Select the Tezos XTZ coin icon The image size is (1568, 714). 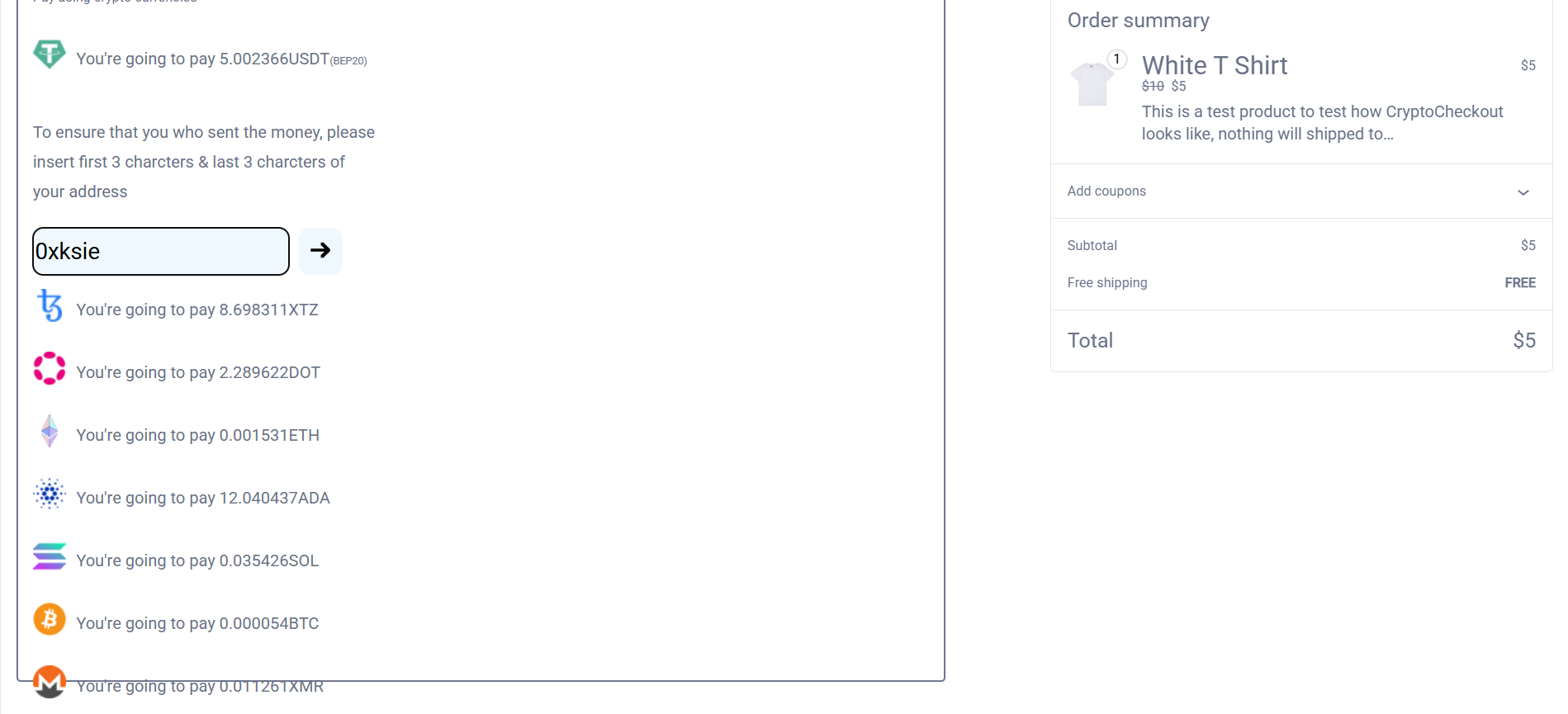coord(50,306)
